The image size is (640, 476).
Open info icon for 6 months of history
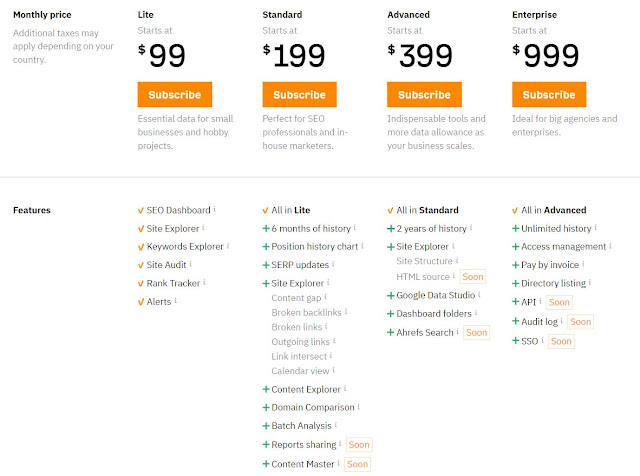(355, 227)
